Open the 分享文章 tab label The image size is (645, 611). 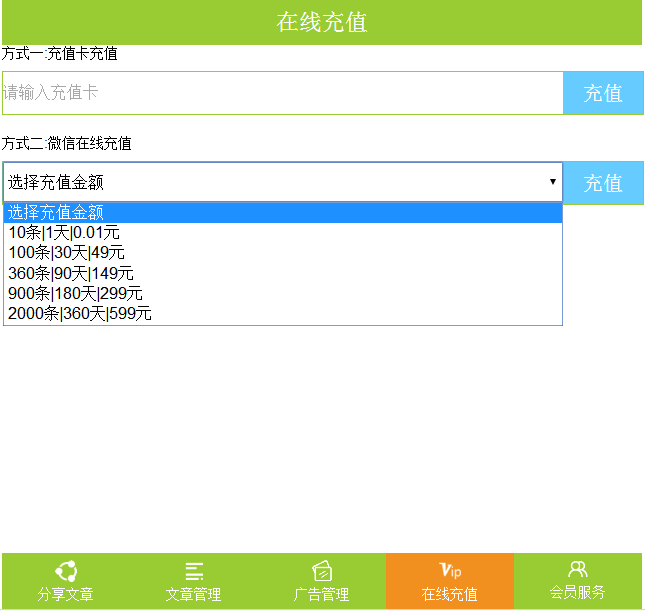[66, 594]
